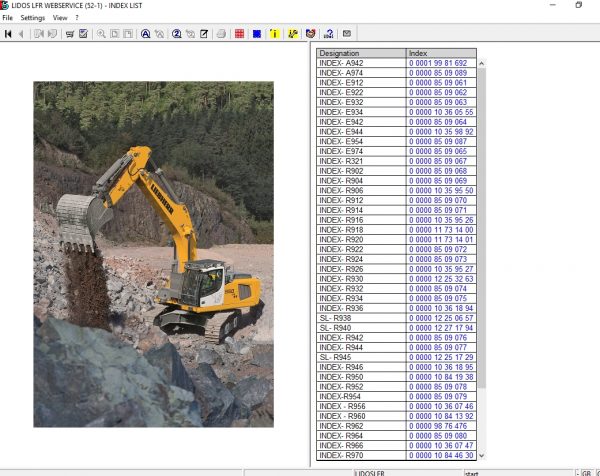600x476 pixels.
Task: Click the GB language indicator
Action: tap(586, 473)
